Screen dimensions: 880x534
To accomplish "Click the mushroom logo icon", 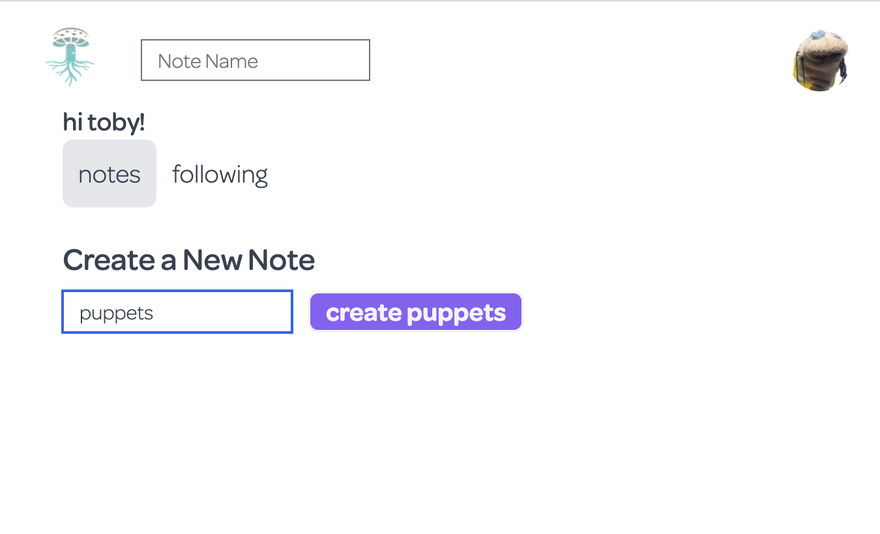I will pyautogui.click(x=70, y=56).
